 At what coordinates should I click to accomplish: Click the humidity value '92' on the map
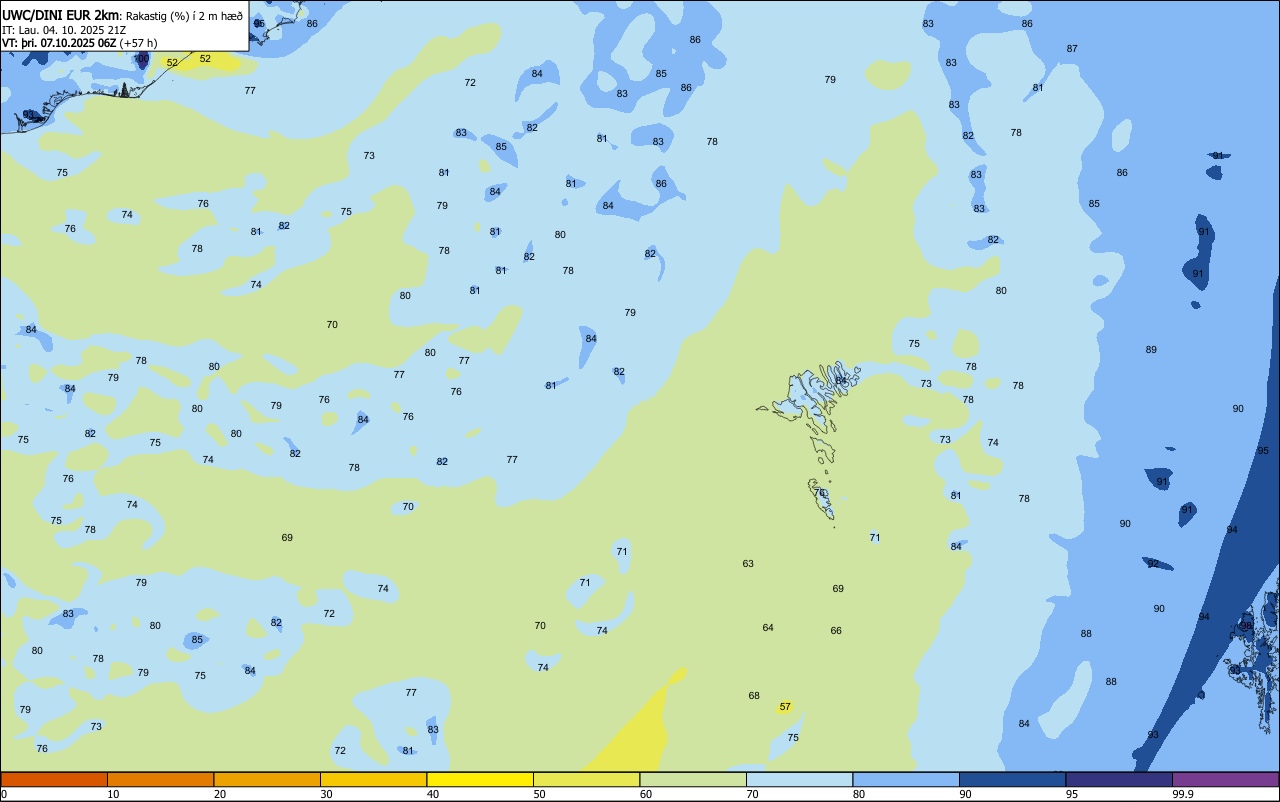(x=1153, y=564)
